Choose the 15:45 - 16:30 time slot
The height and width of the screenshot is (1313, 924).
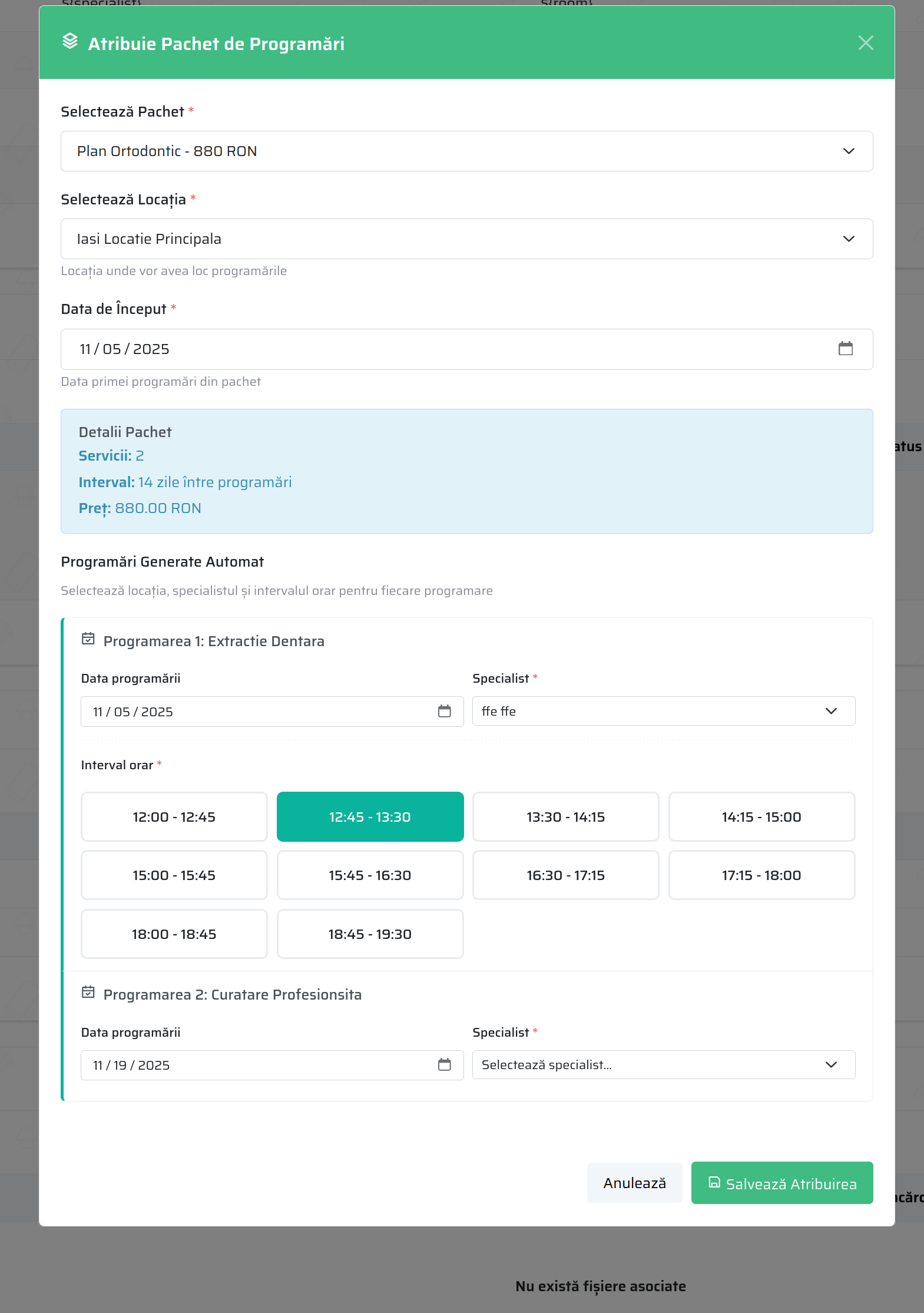pyautogui.click(x=370, y=875)
